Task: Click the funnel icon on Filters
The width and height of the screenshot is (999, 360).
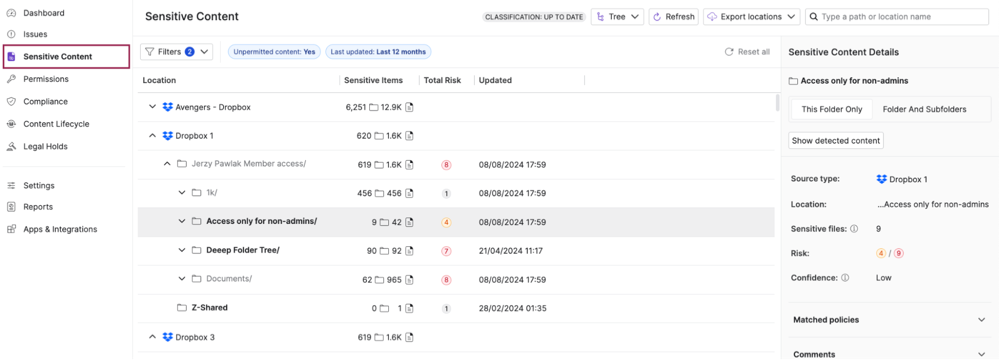Action: pyautogui.click(x=150, y=52)
